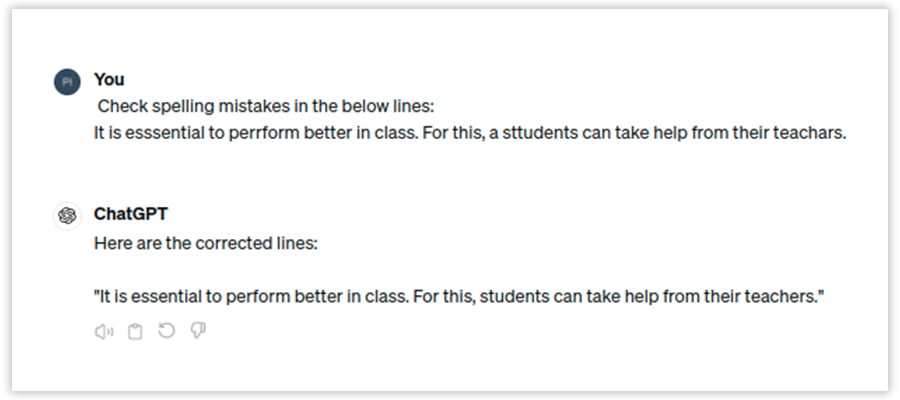Click the "Check spelling mistakes" prompt line

coord(266,106)
